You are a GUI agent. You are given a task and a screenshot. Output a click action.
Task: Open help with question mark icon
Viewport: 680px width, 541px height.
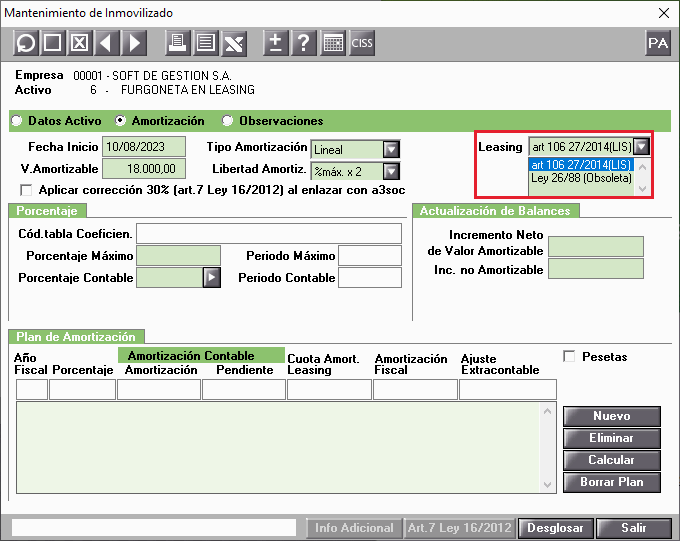click(x=304, y=43)
